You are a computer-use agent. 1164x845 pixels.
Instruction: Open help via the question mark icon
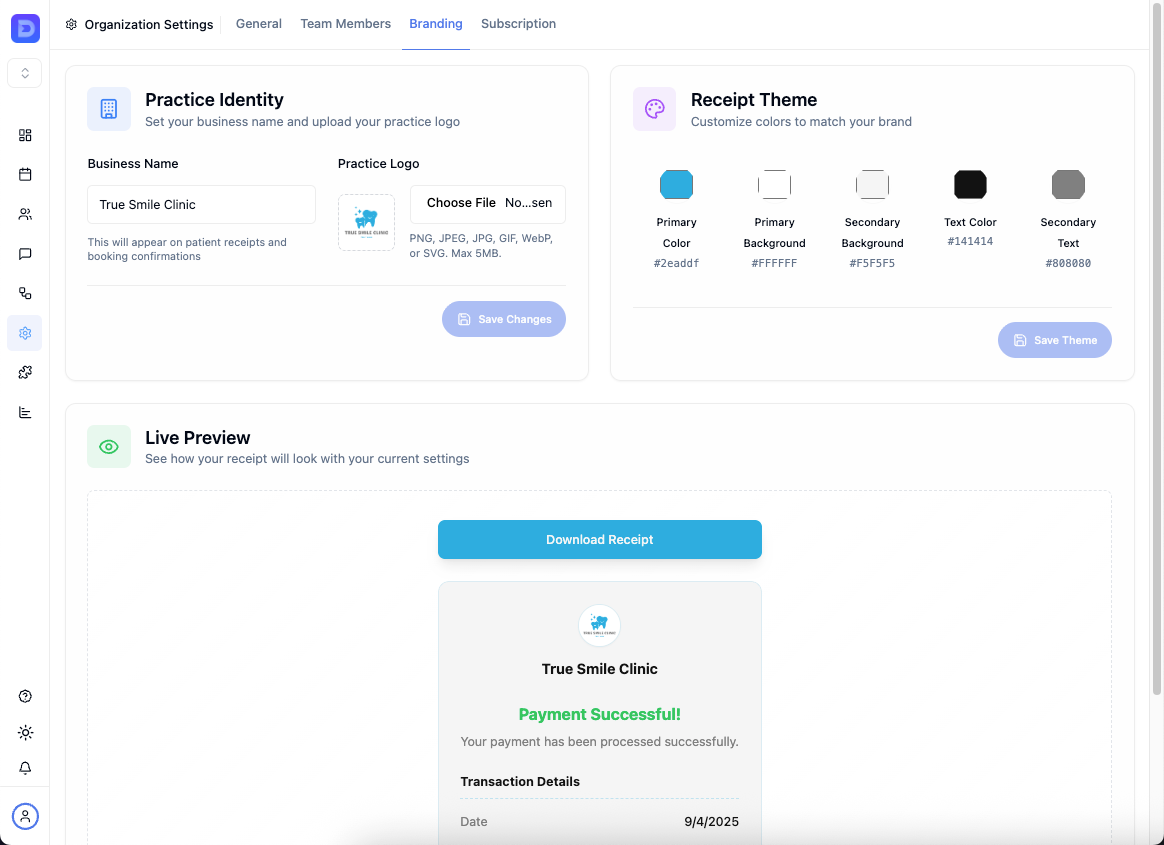point(25,696)
